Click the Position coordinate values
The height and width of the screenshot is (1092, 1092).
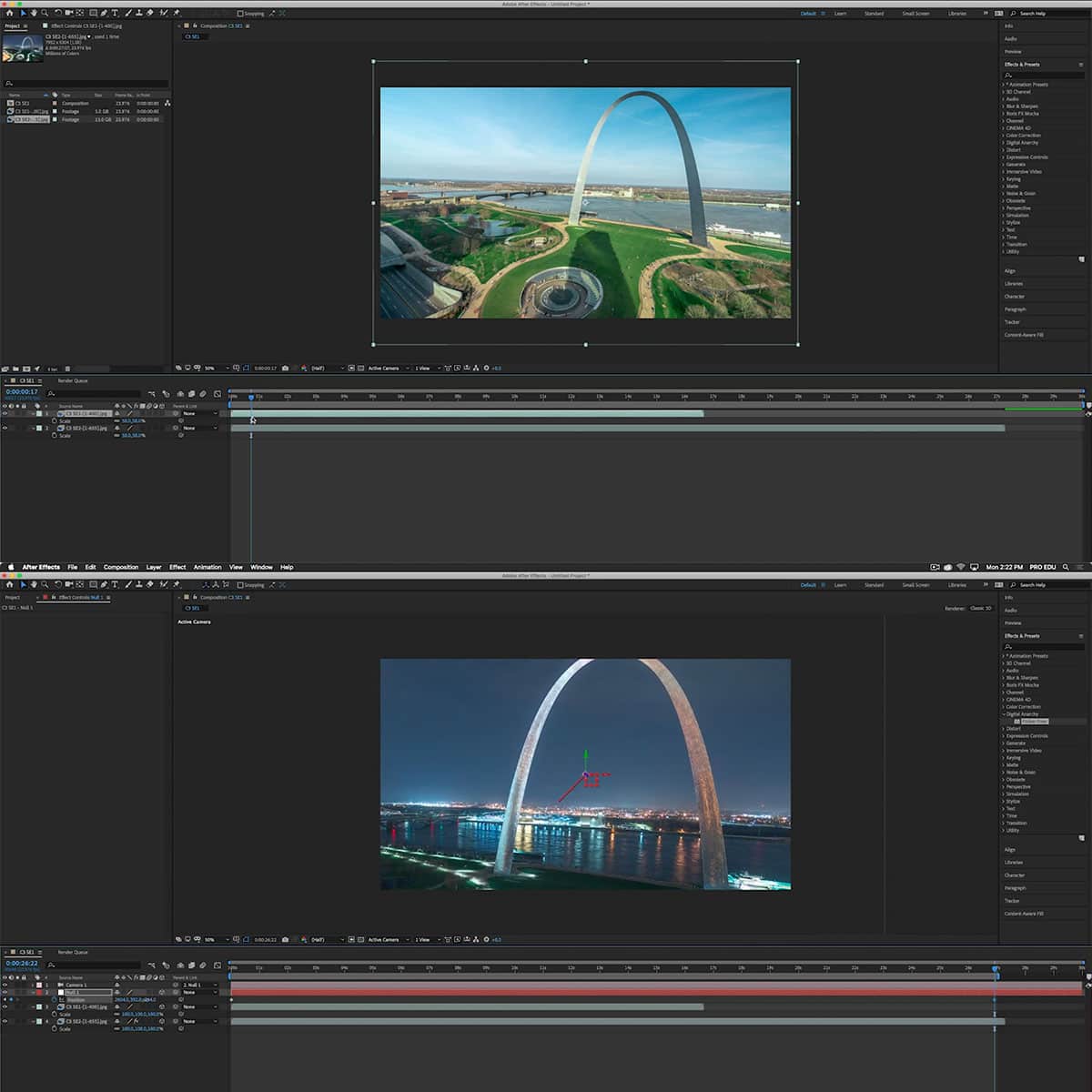(x=135, y=999)
